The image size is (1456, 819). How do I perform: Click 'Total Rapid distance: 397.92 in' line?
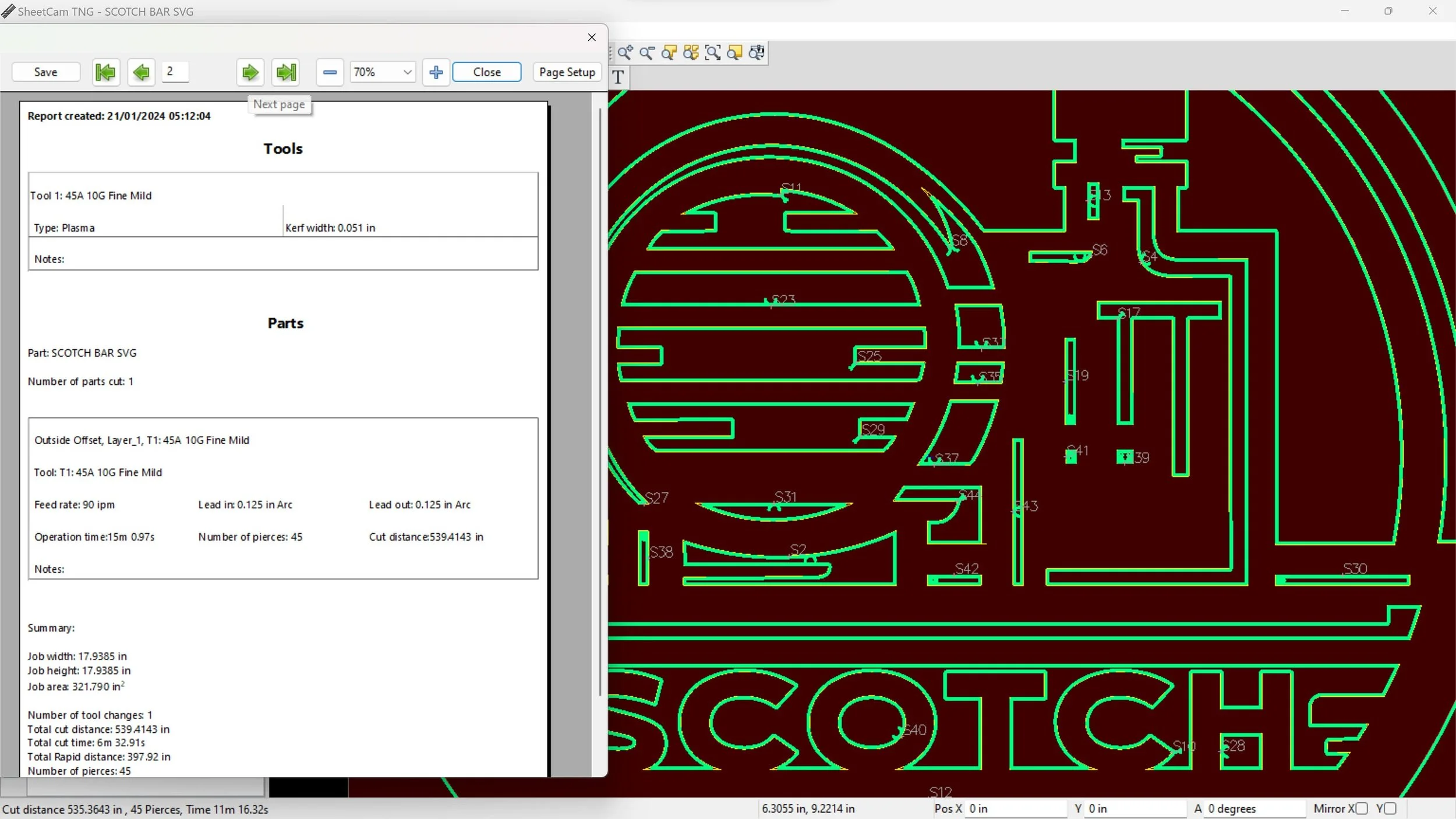click(x=99, y=757)
